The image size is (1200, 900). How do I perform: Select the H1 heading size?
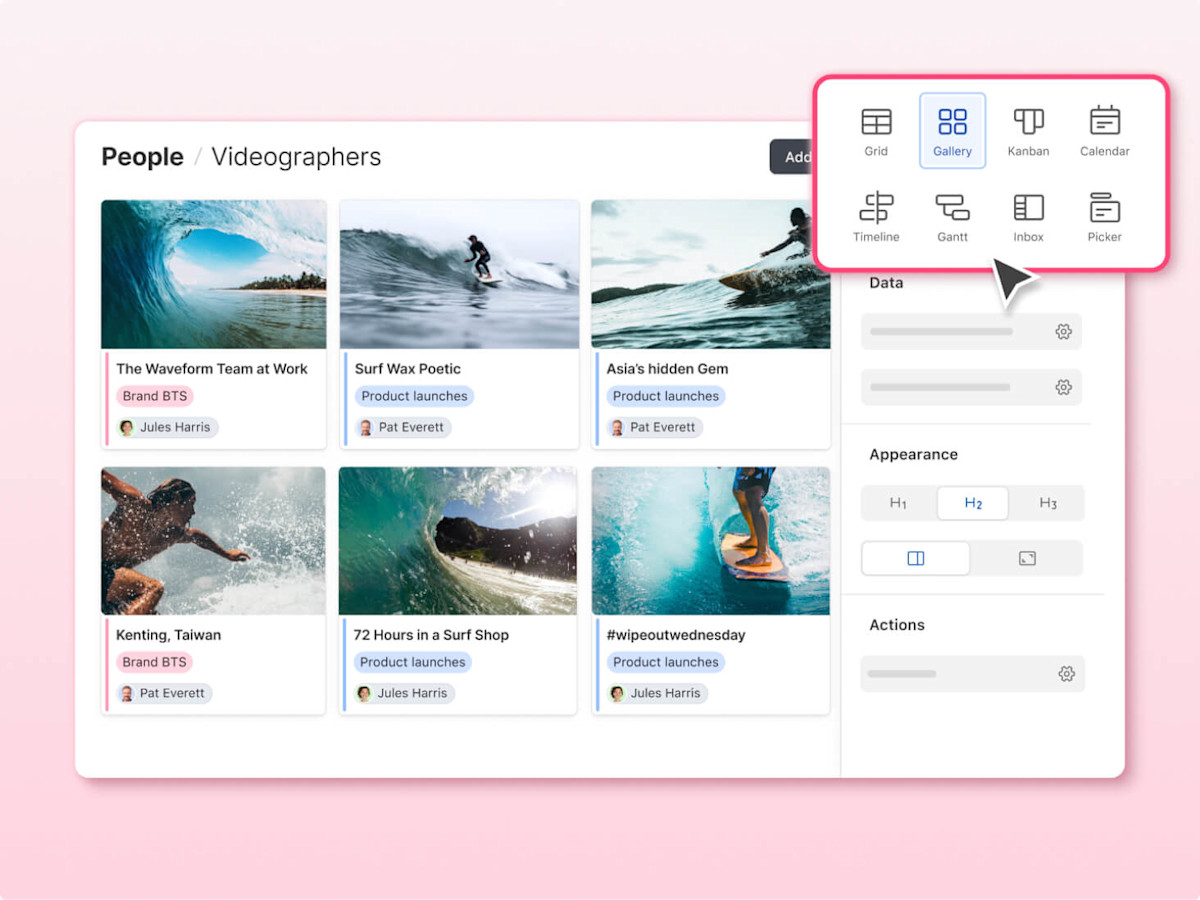coord(898,503)
